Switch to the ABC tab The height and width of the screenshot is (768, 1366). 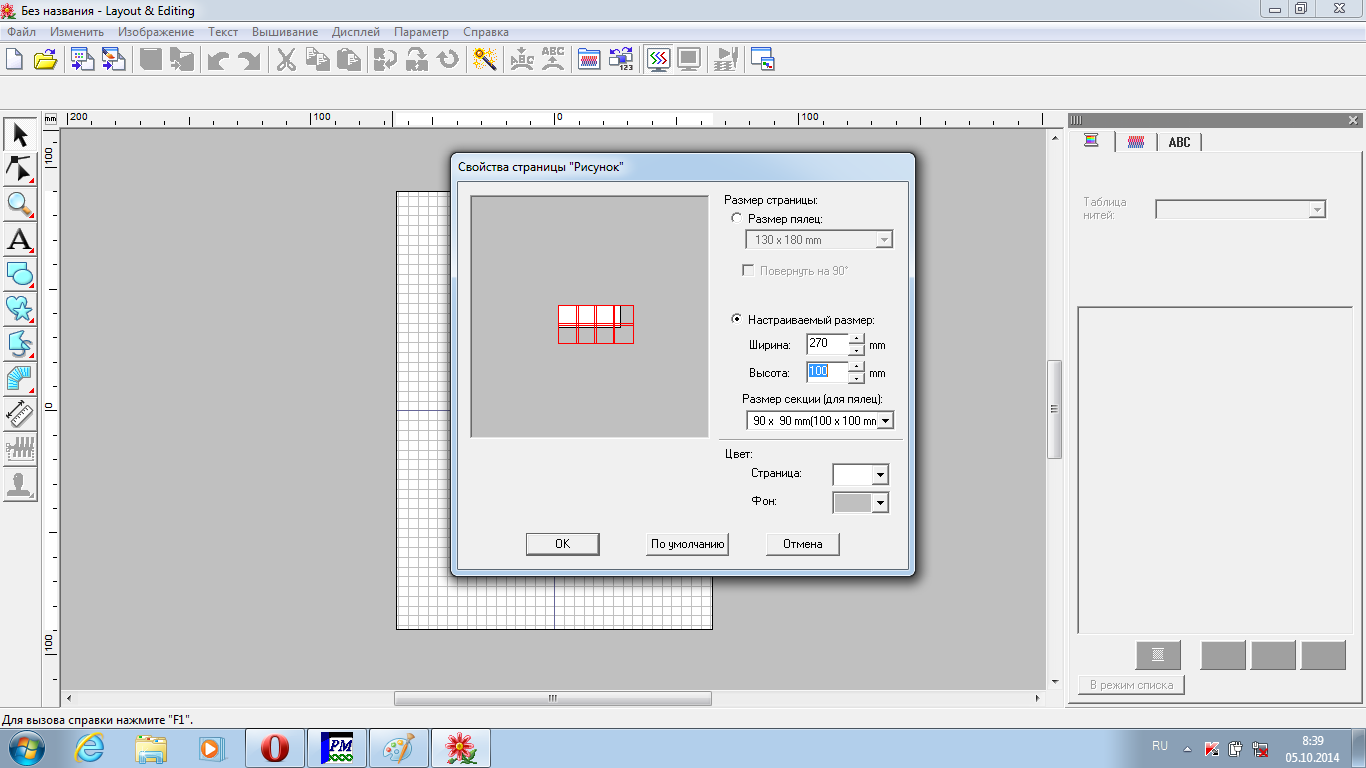point(1180,143)
